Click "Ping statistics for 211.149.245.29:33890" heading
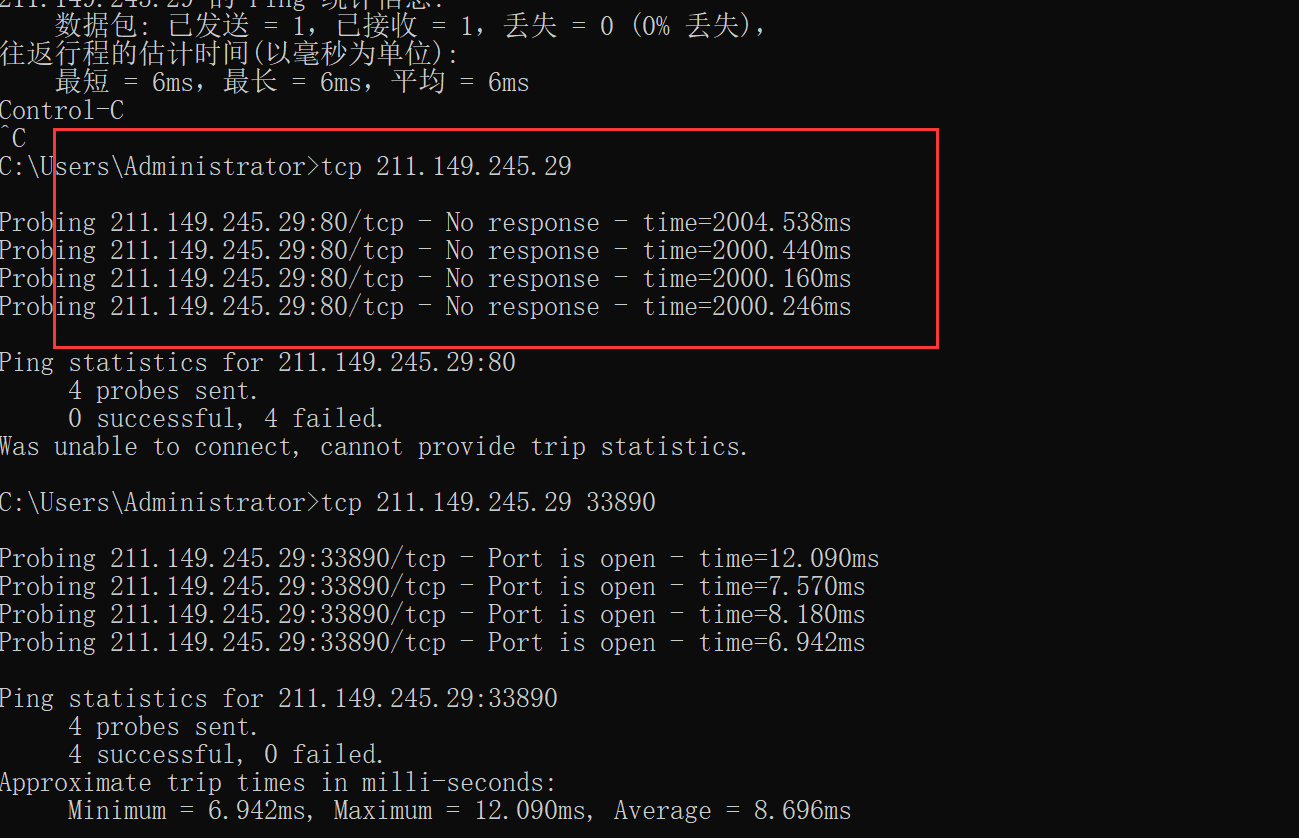 click(278, 698)
